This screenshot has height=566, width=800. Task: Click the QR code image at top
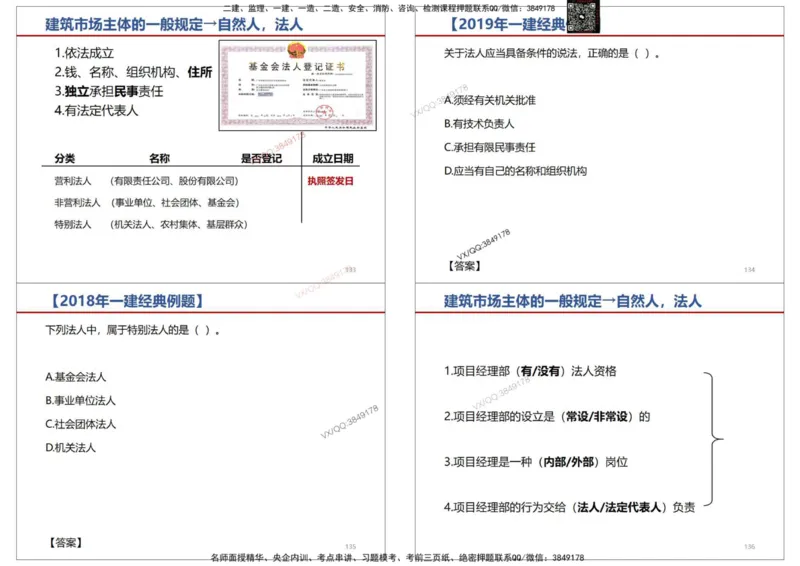click(x=583, y=16)
